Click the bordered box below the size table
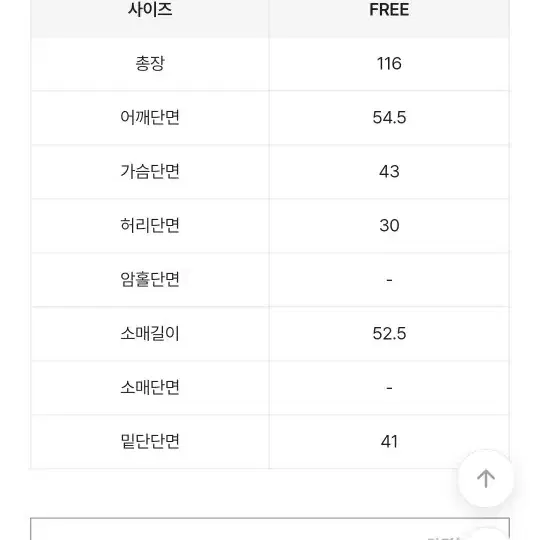Viewport: 540px width, 540px height. pos(270,529)
